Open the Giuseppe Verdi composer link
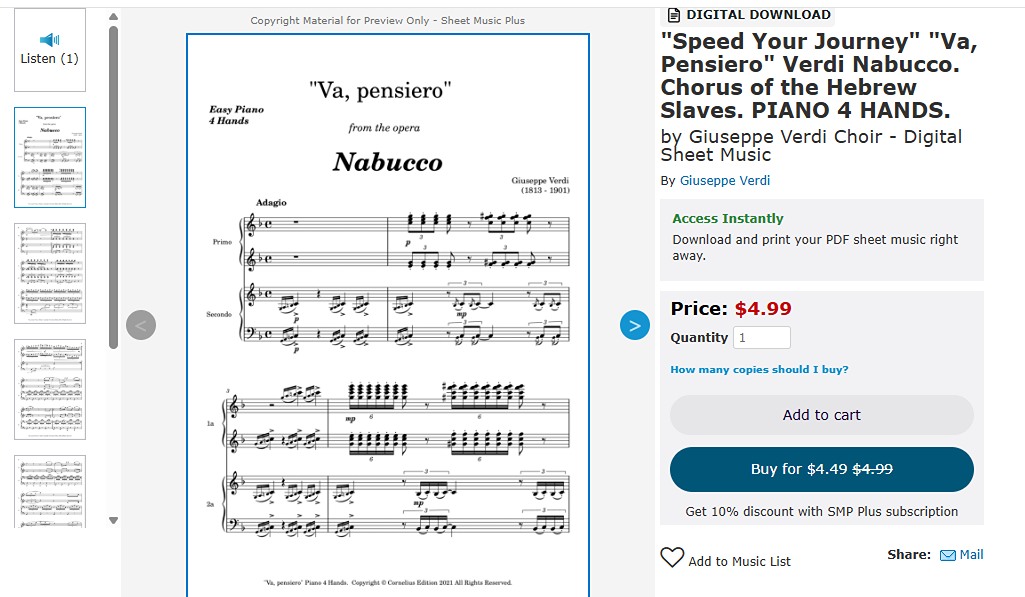Viewport: 1025px width, 597px height. pos(725,181)
